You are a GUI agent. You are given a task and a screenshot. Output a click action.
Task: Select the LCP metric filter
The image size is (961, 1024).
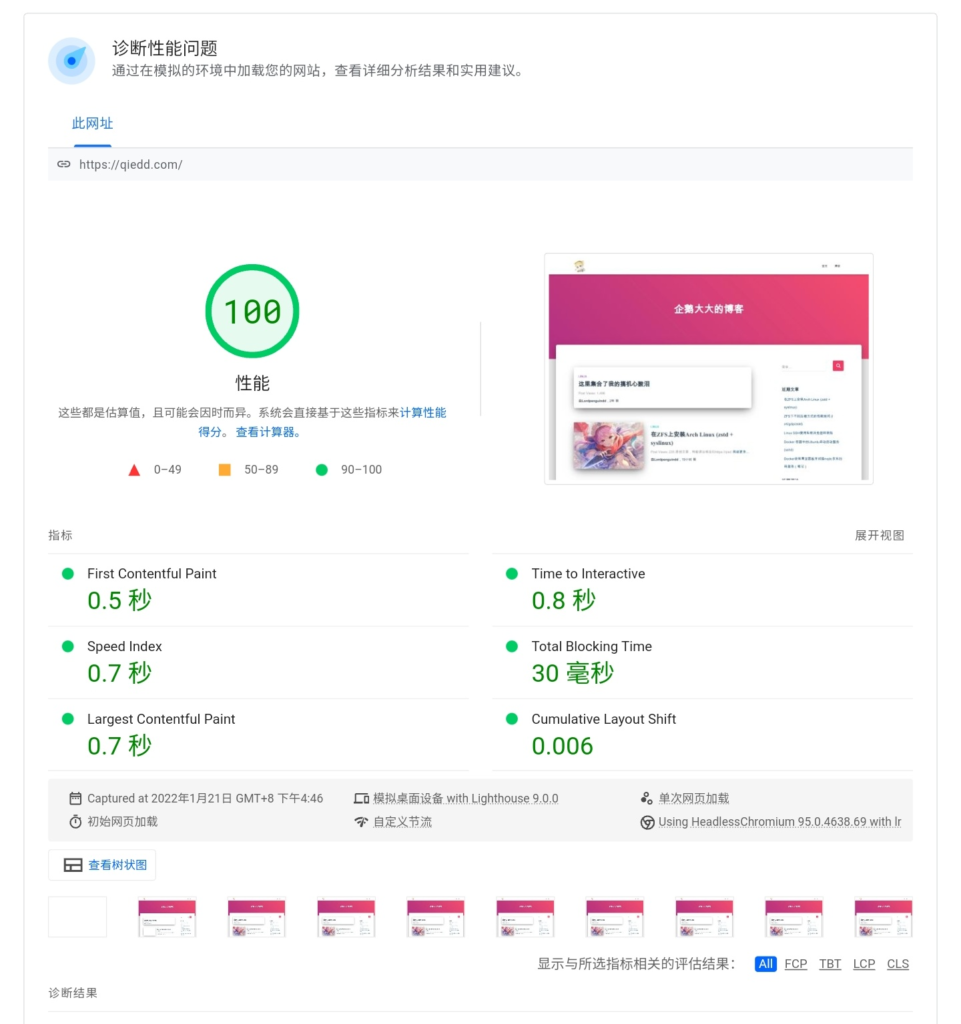tap(864, 964)
